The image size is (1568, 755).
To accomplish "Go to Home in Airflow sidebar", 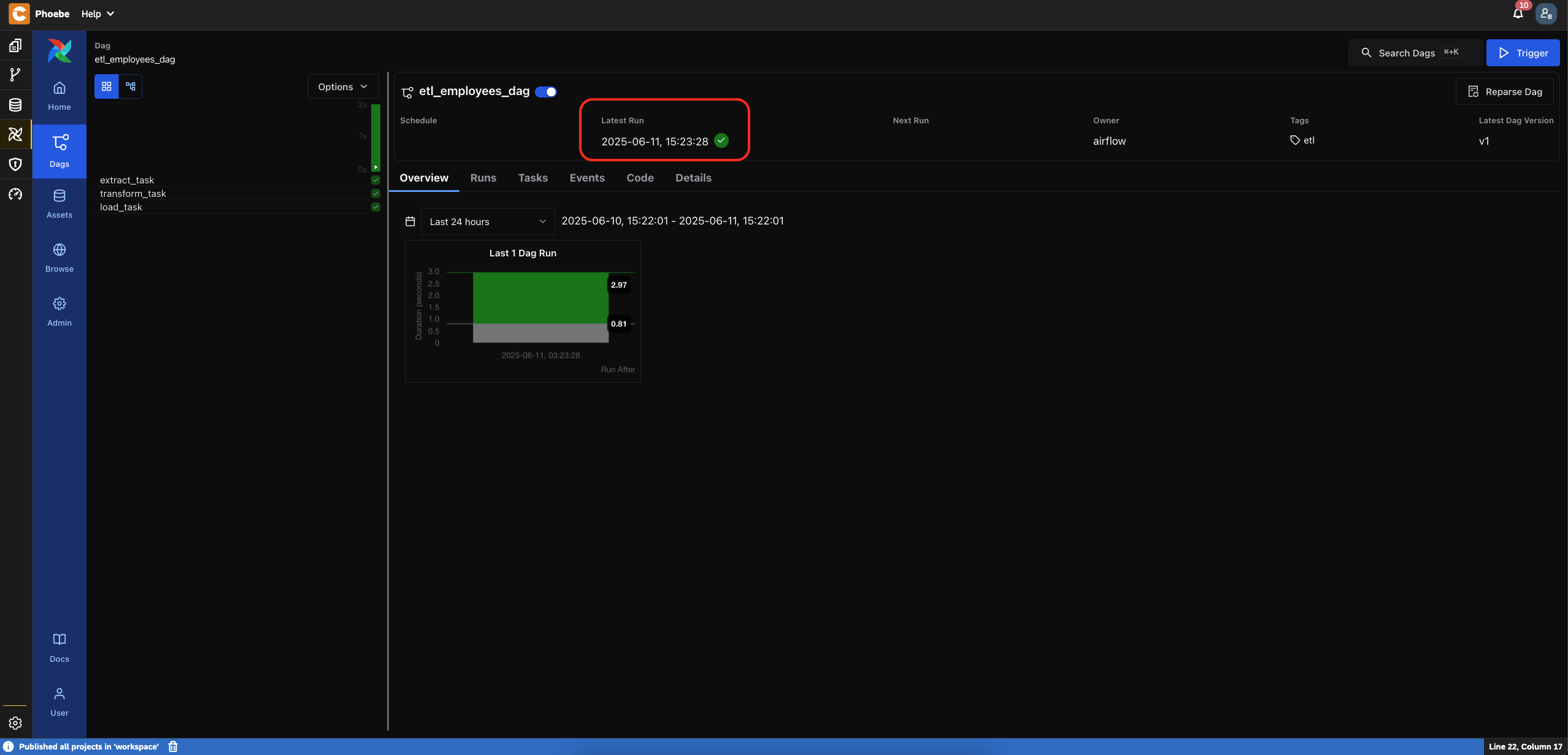I will 60,96.
